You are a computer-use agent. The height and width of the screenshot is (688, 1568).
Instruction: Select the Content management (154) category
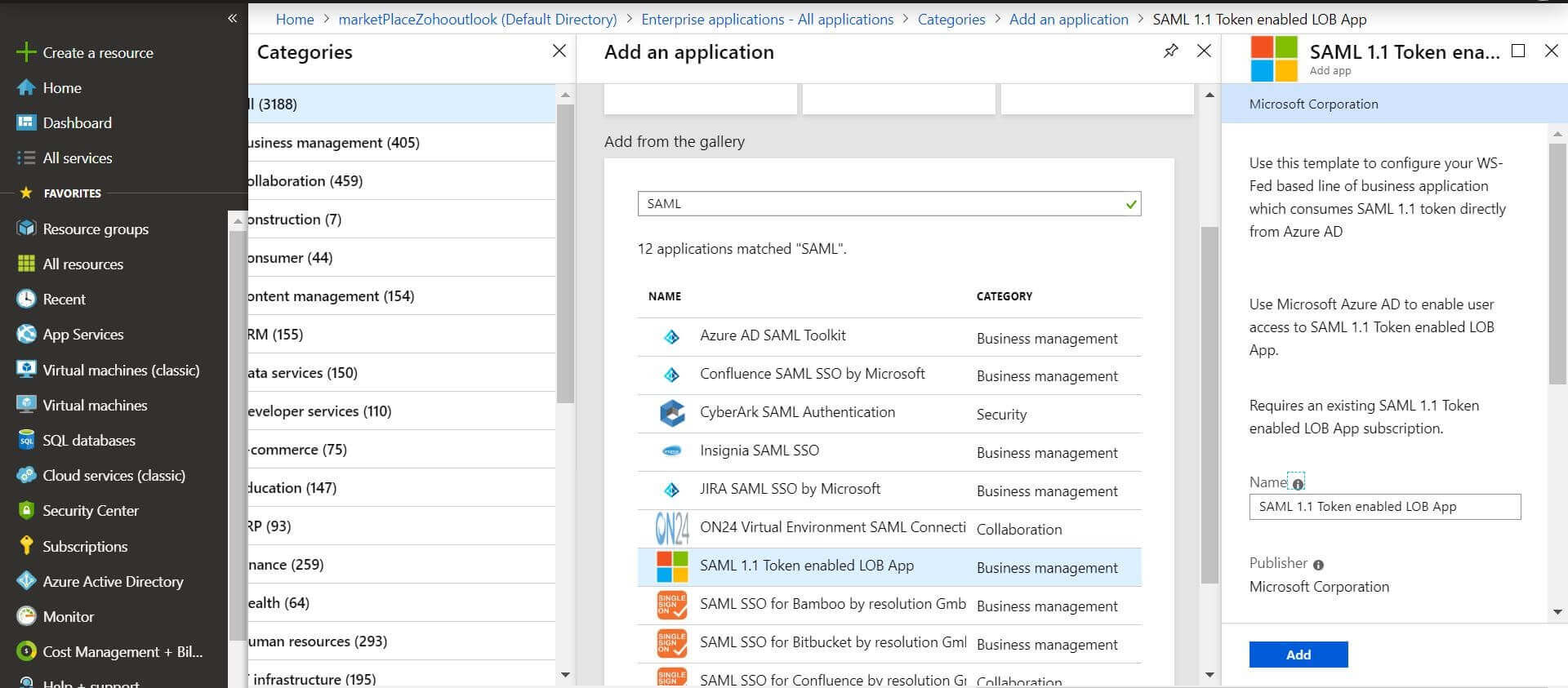tap(331, 296)
